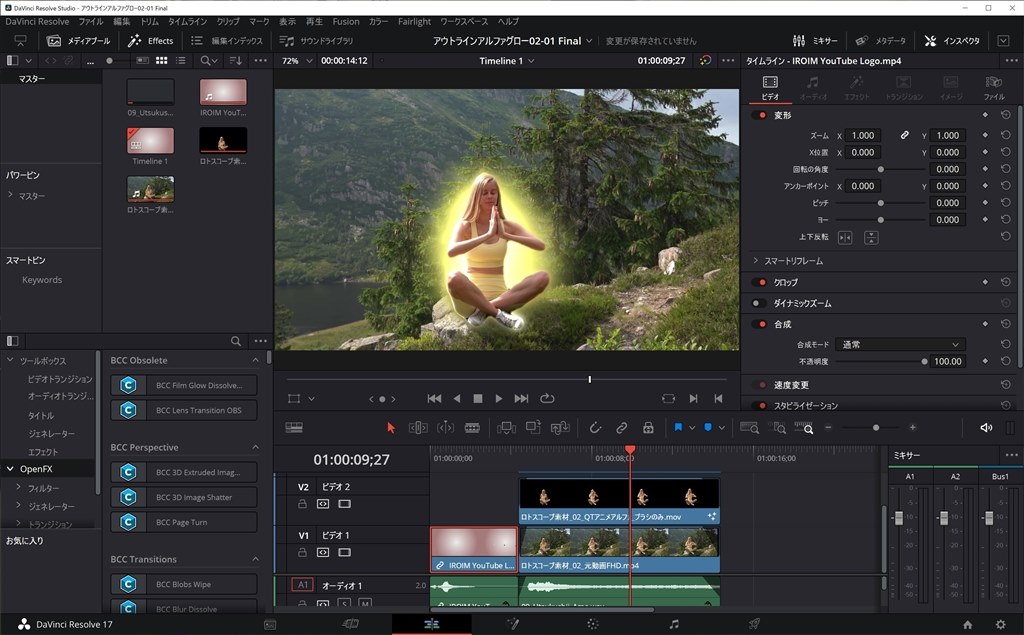The height and width of the screenshot is (635, 1024).
Task: Open the viewer zoom 72% dropdown
Action: pos(296,61)
